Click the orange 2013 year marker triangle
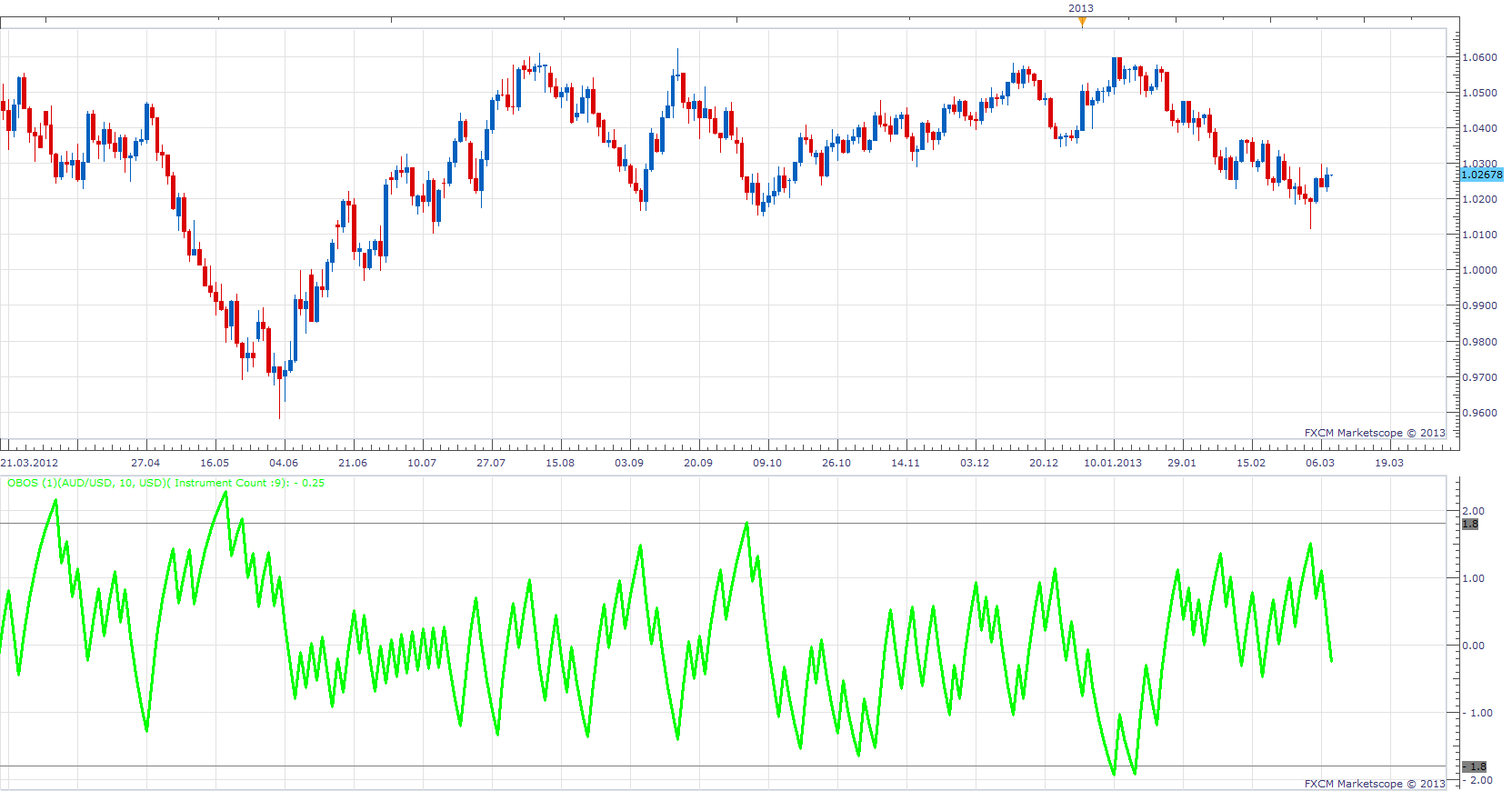The height and width of the screenshot is (791, 1512). [1082, 22]
